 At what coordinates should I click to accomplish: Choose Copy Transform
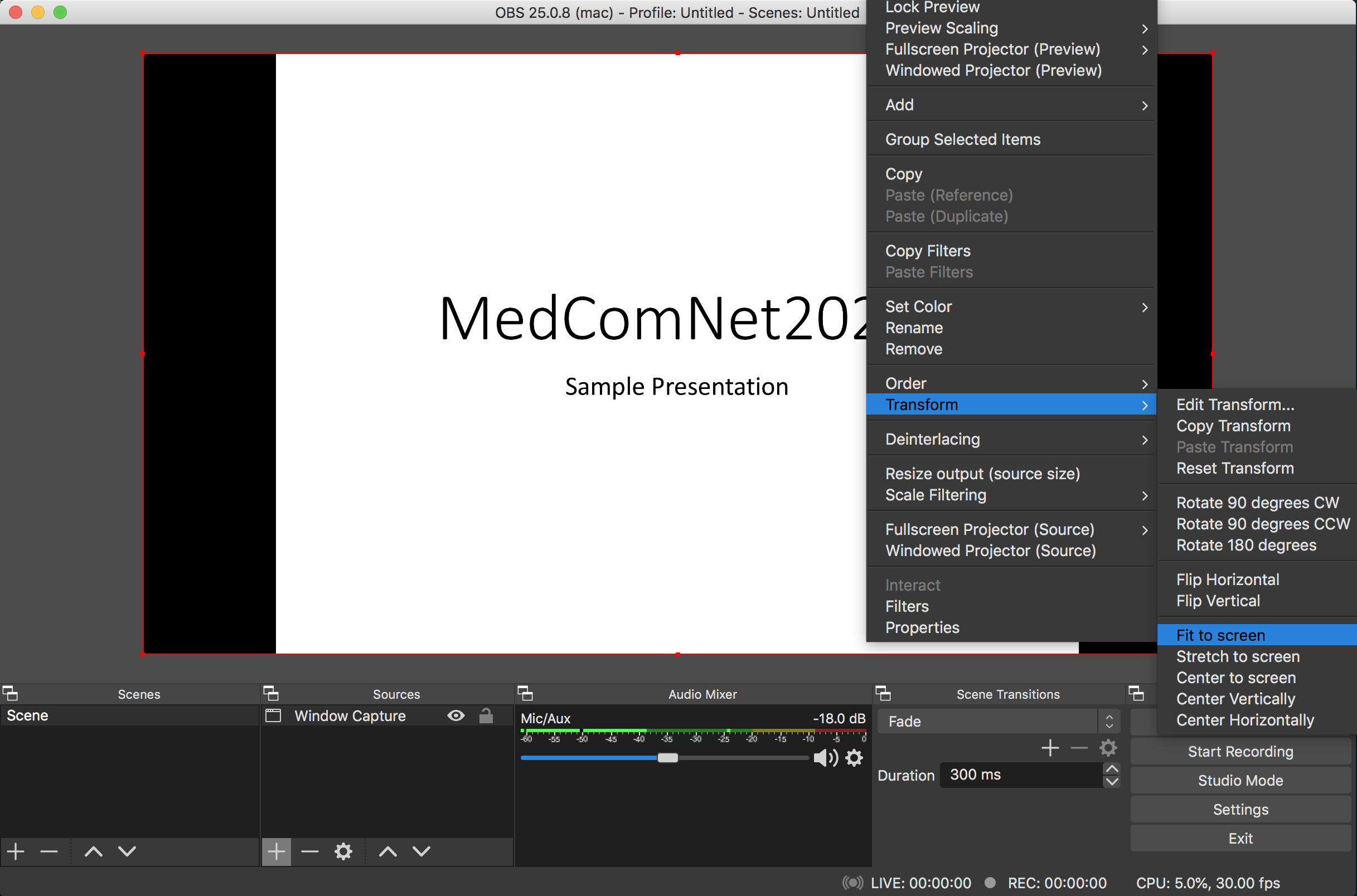1257,426
